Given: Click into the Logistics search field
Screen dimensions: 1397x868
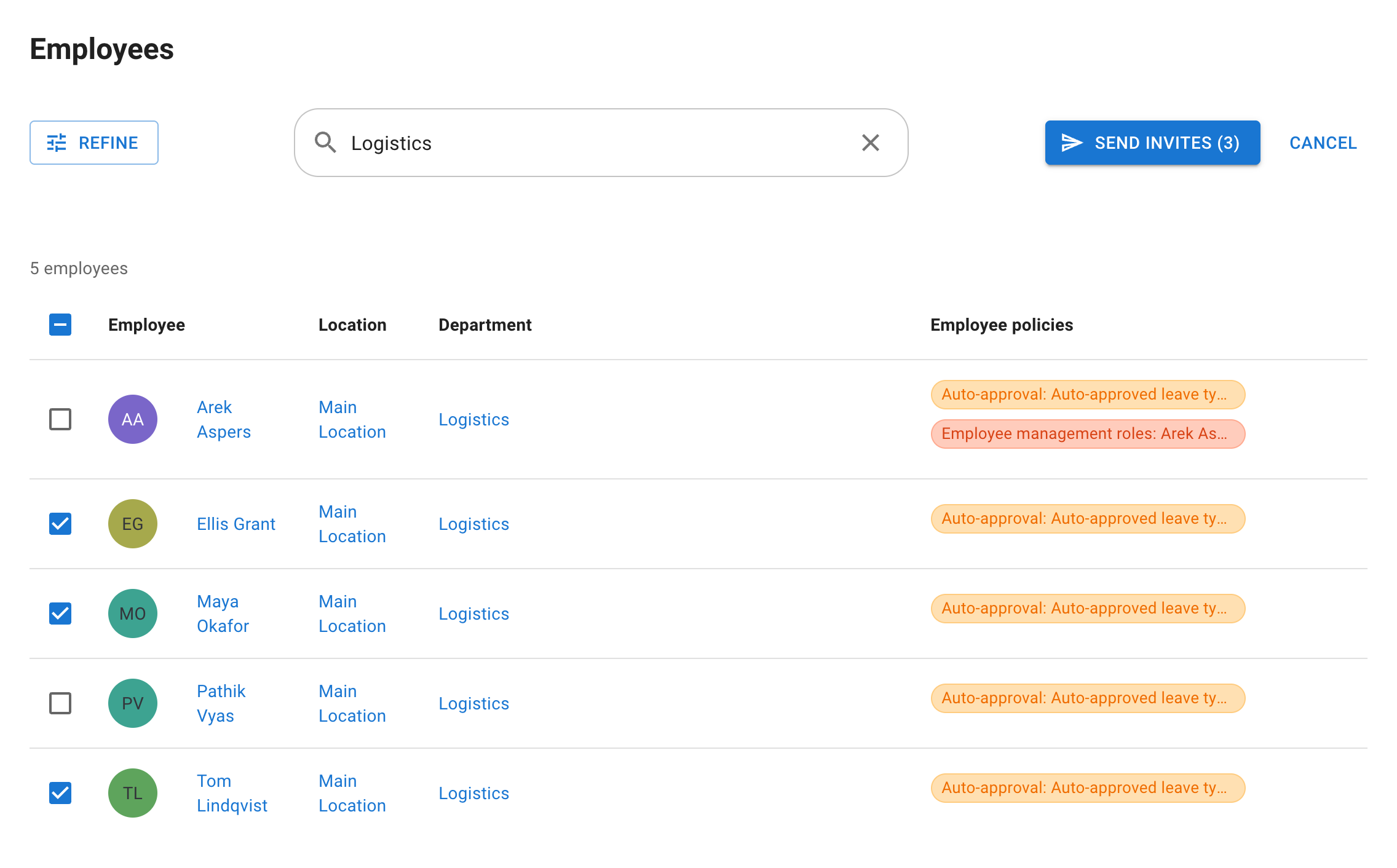Looking at the screenshot, I should (x=601, y=143).
